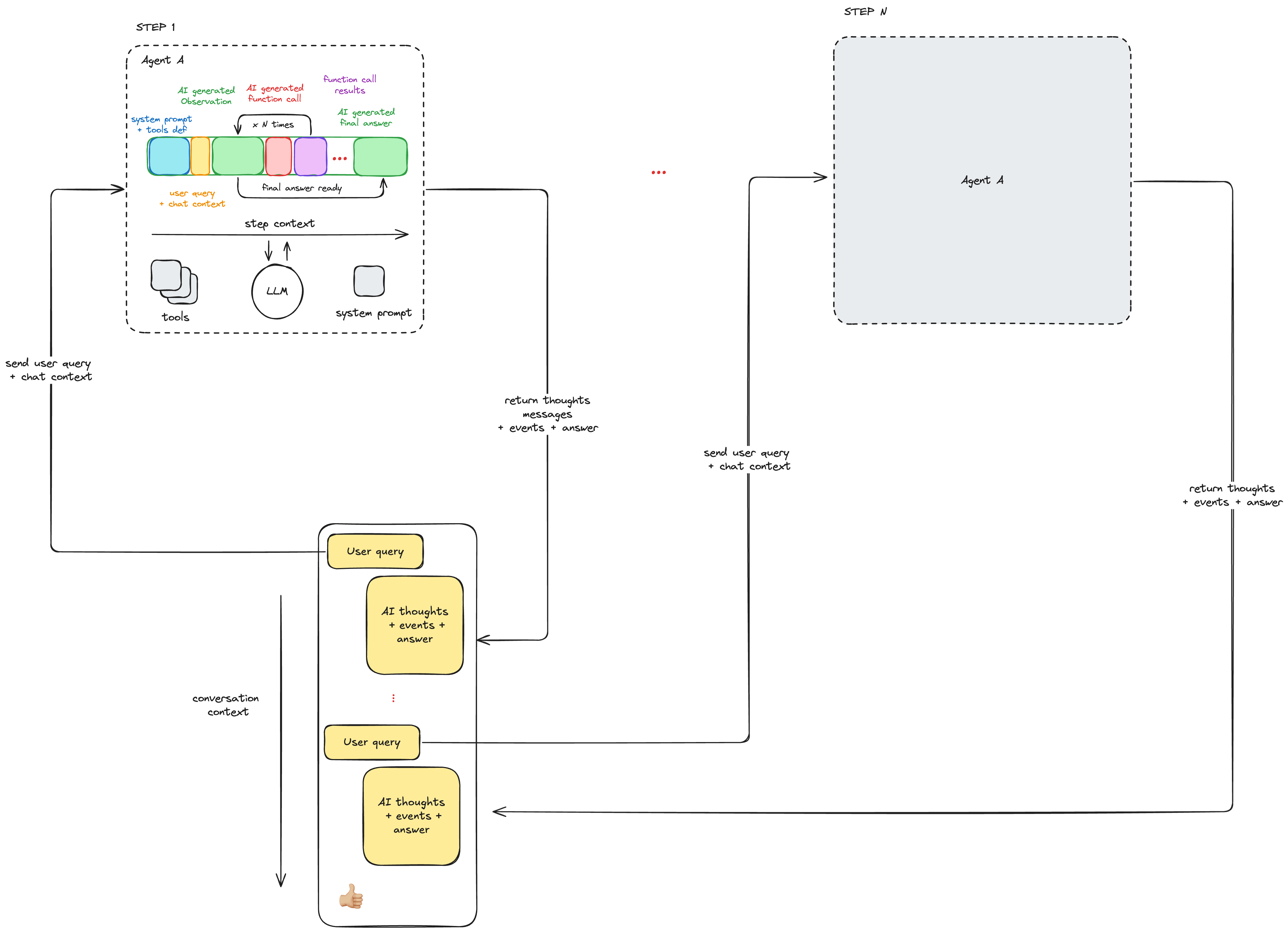The image size is (1288, 932).
Task: Select 'x N times' loop label
Action: click(273, 124)
